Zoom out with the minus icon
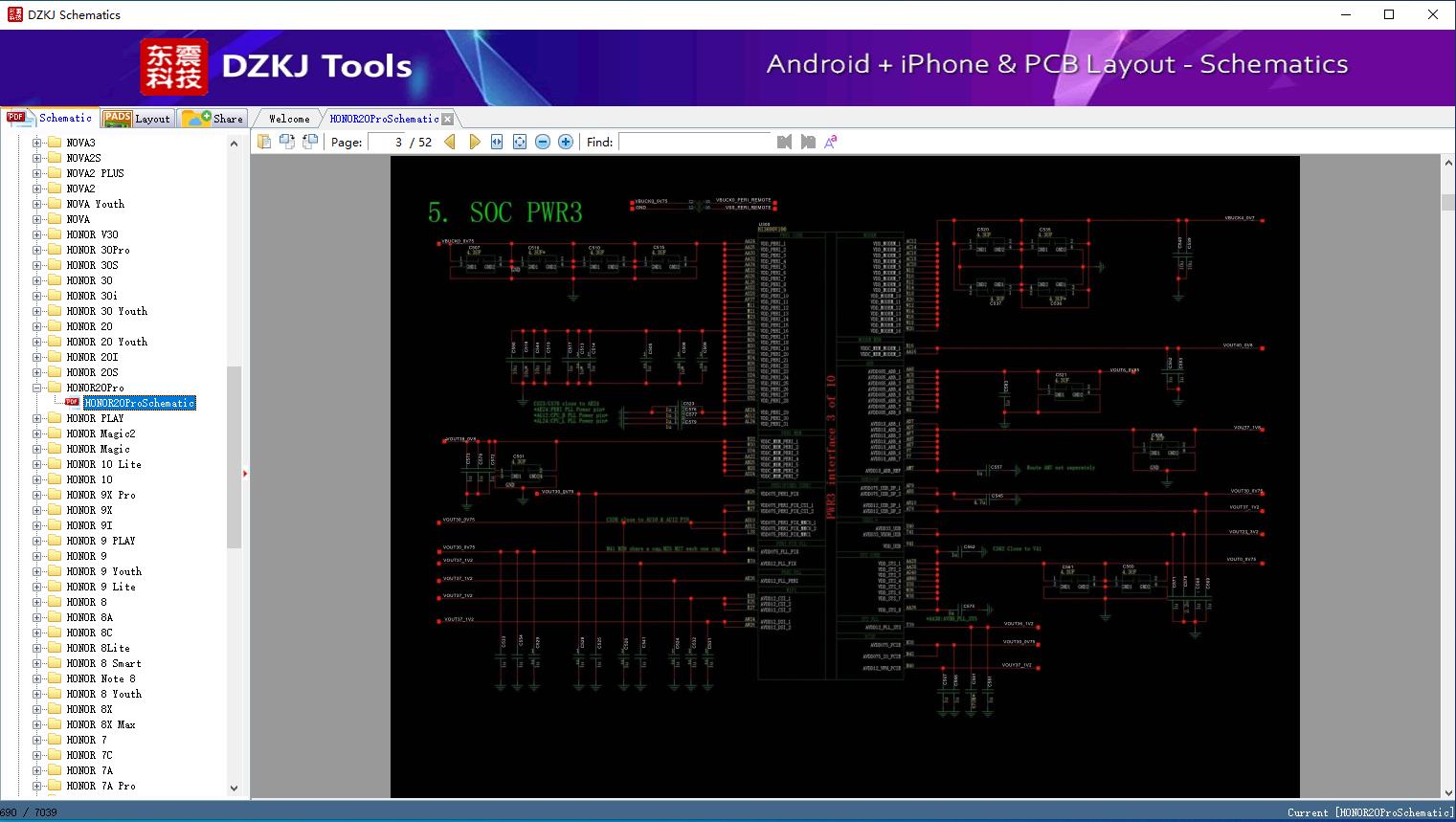The width and height of the screenshot is (1456, 822). pos(543,142)
